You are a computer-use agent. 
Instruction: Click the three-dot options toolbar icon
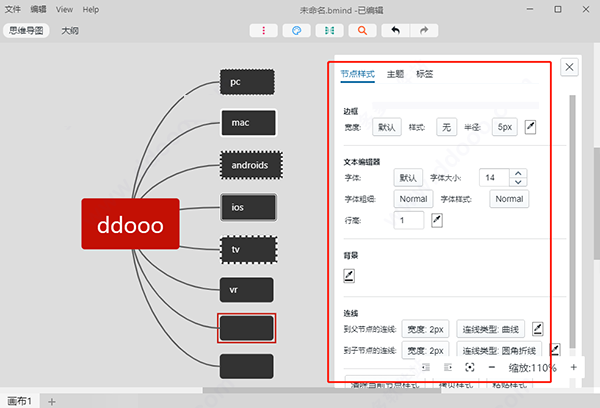263,31
